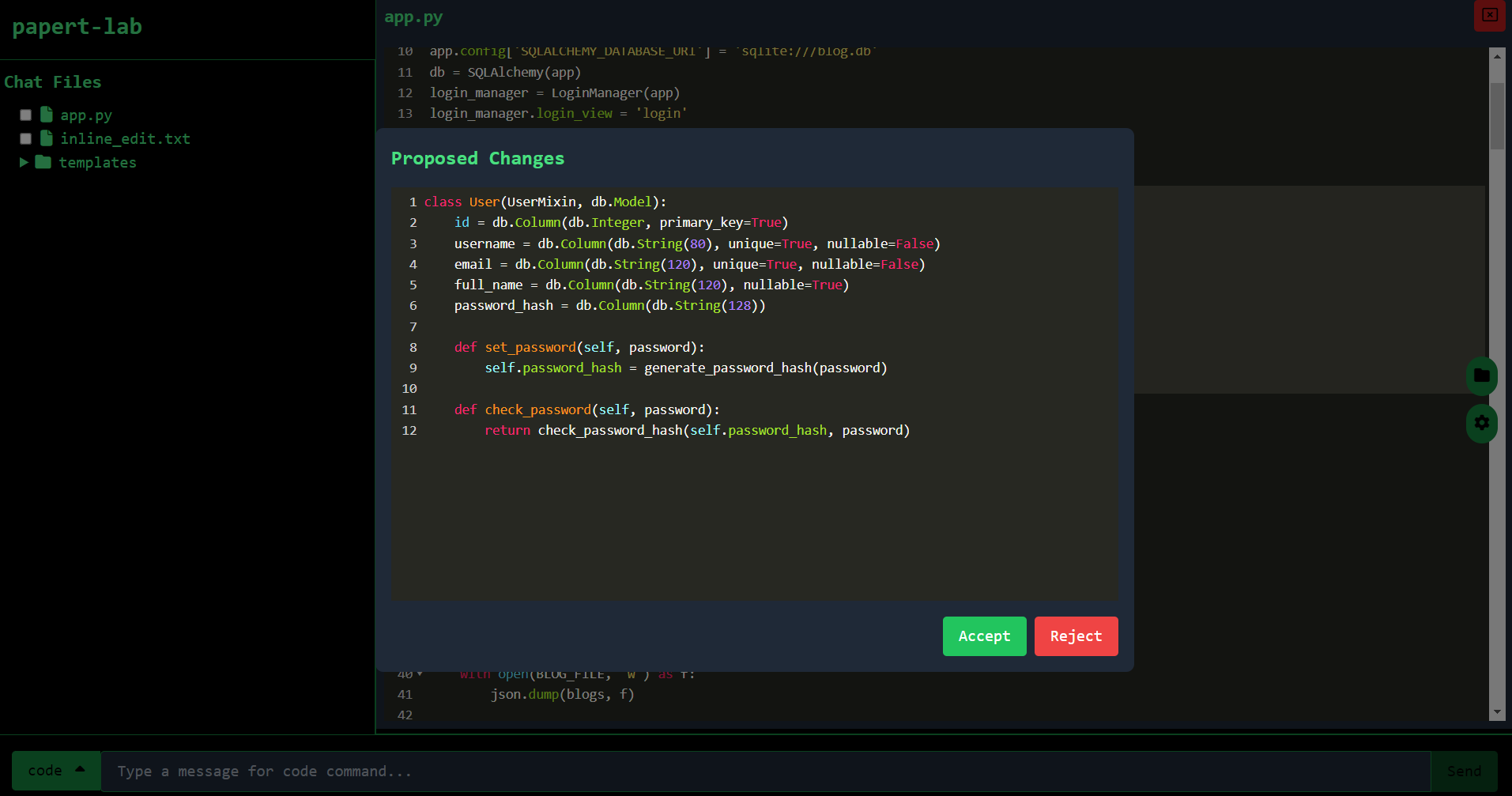This screenshot has width=1512, height=796.
Task: Click the email column definition line
Action: (x=689, y=264)
